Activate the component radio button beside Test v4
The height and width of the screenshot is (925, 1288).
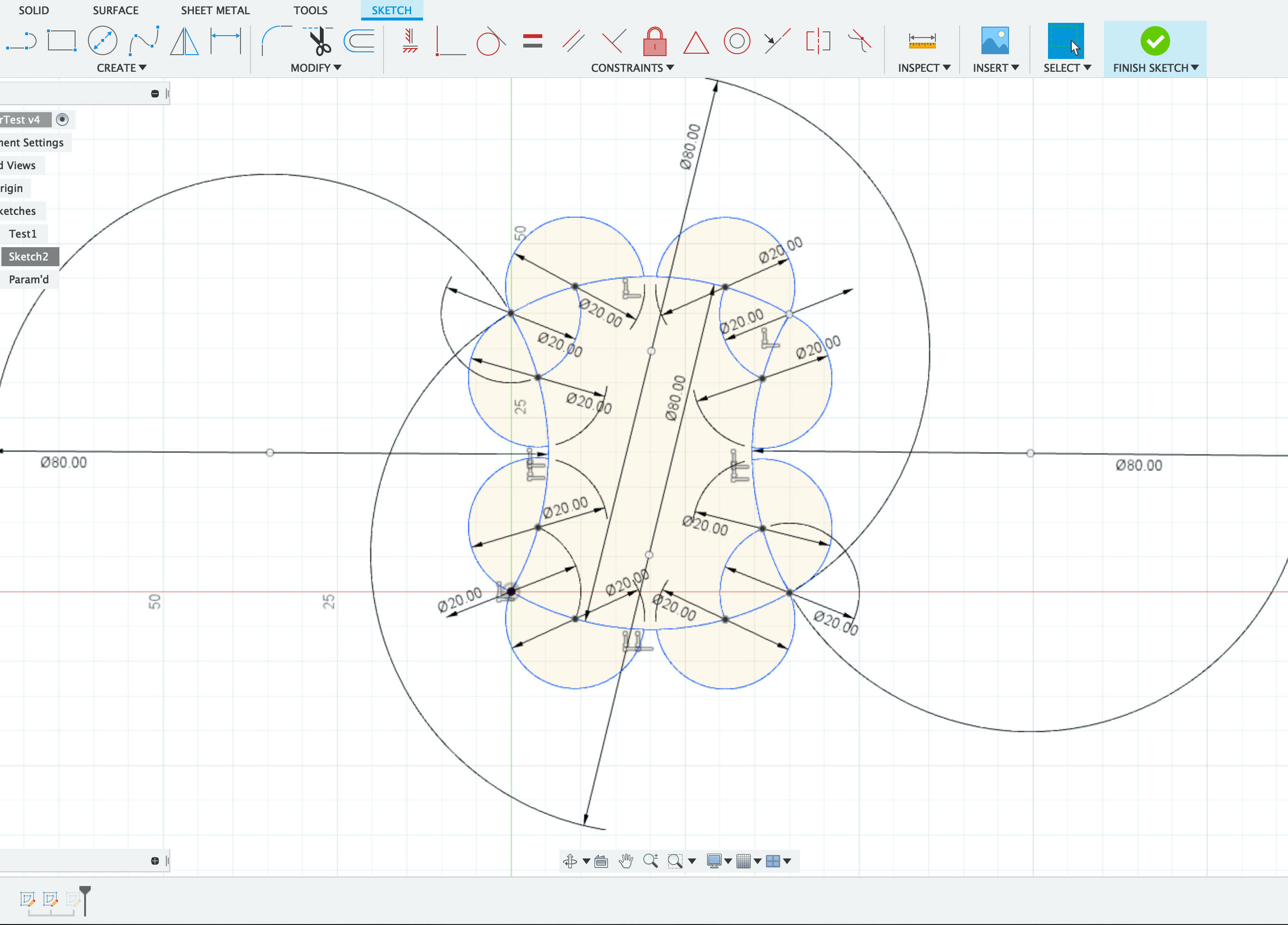[62, 120]
